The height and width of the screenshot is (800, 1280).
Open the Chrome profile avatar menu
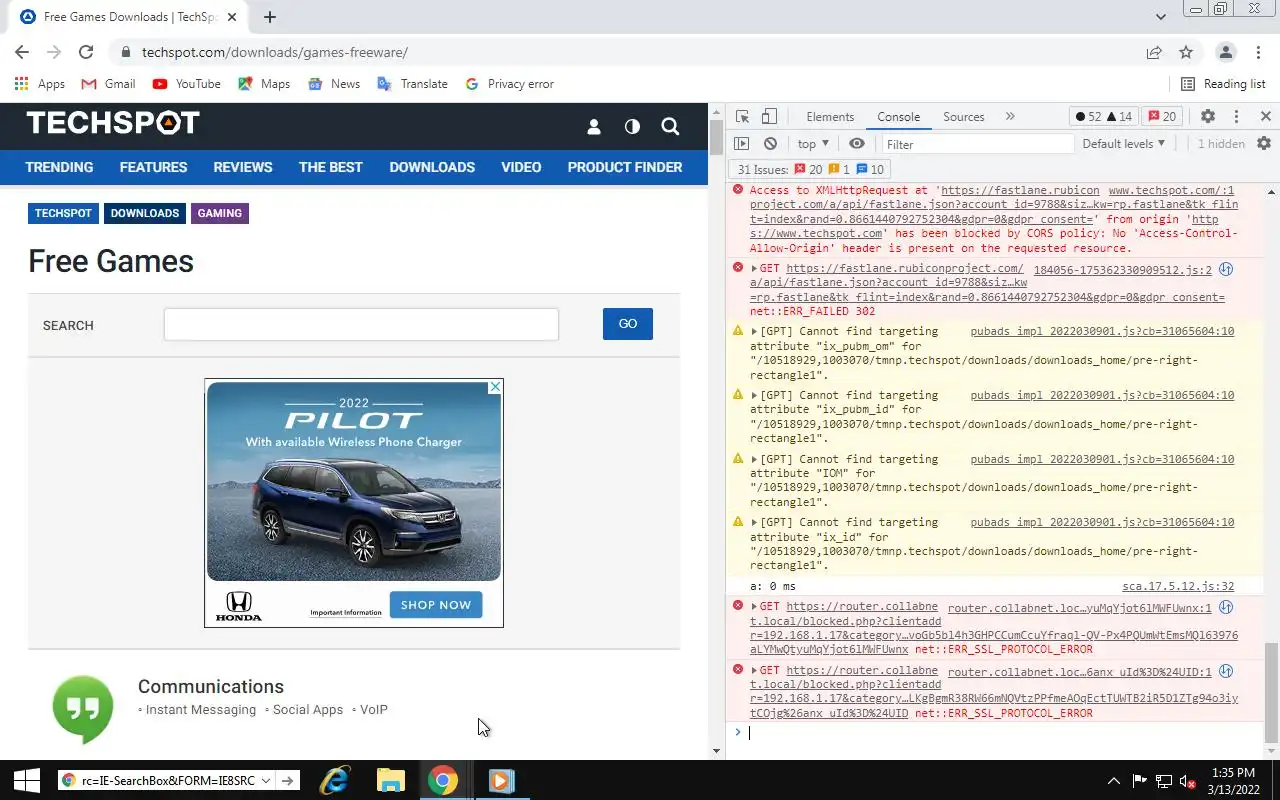point(1225,52)
